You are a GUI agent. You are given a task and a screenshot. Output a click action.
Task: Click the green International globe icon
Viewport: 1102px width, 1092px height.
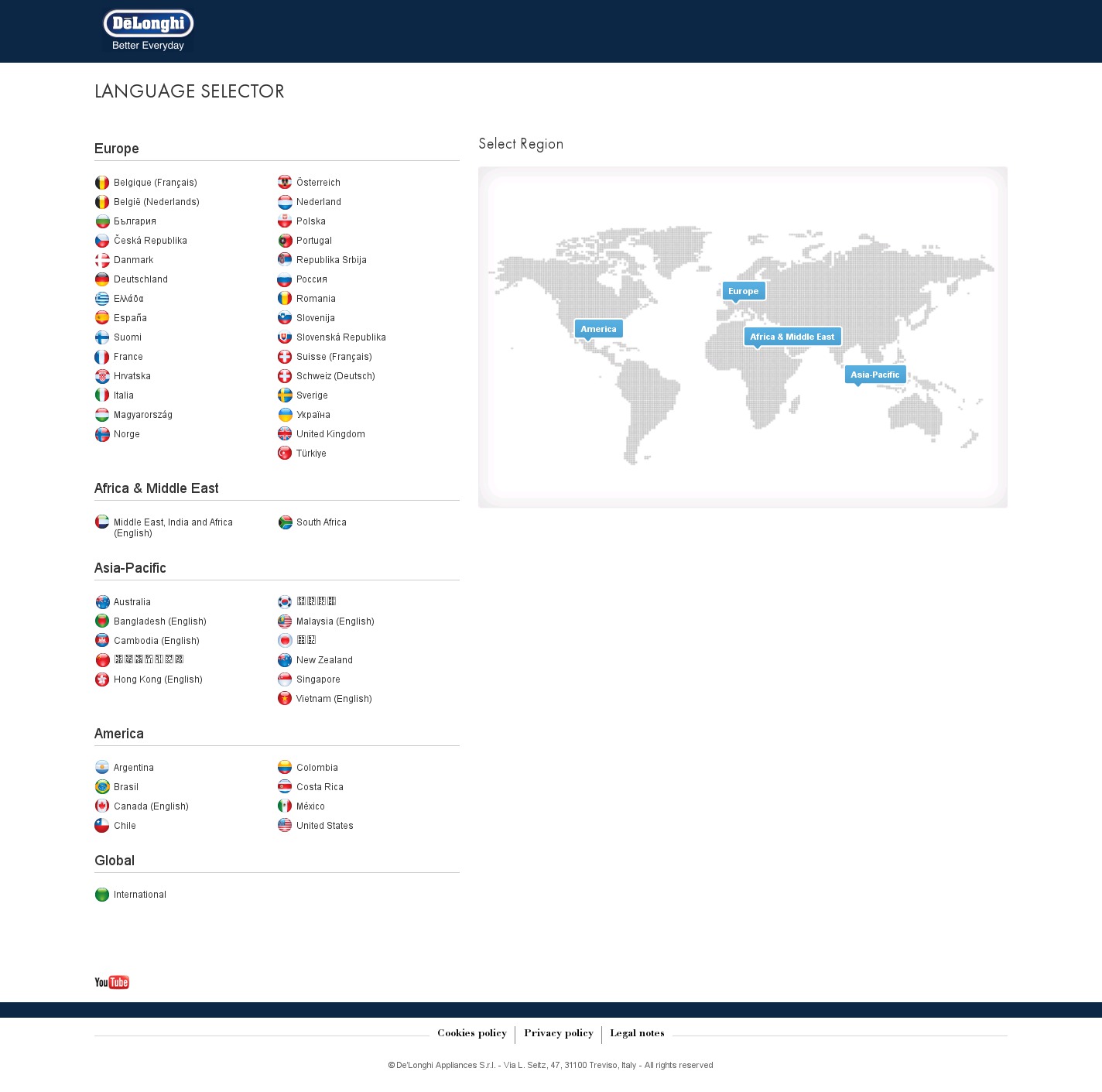pyautogui.click(x=102, y=895)
